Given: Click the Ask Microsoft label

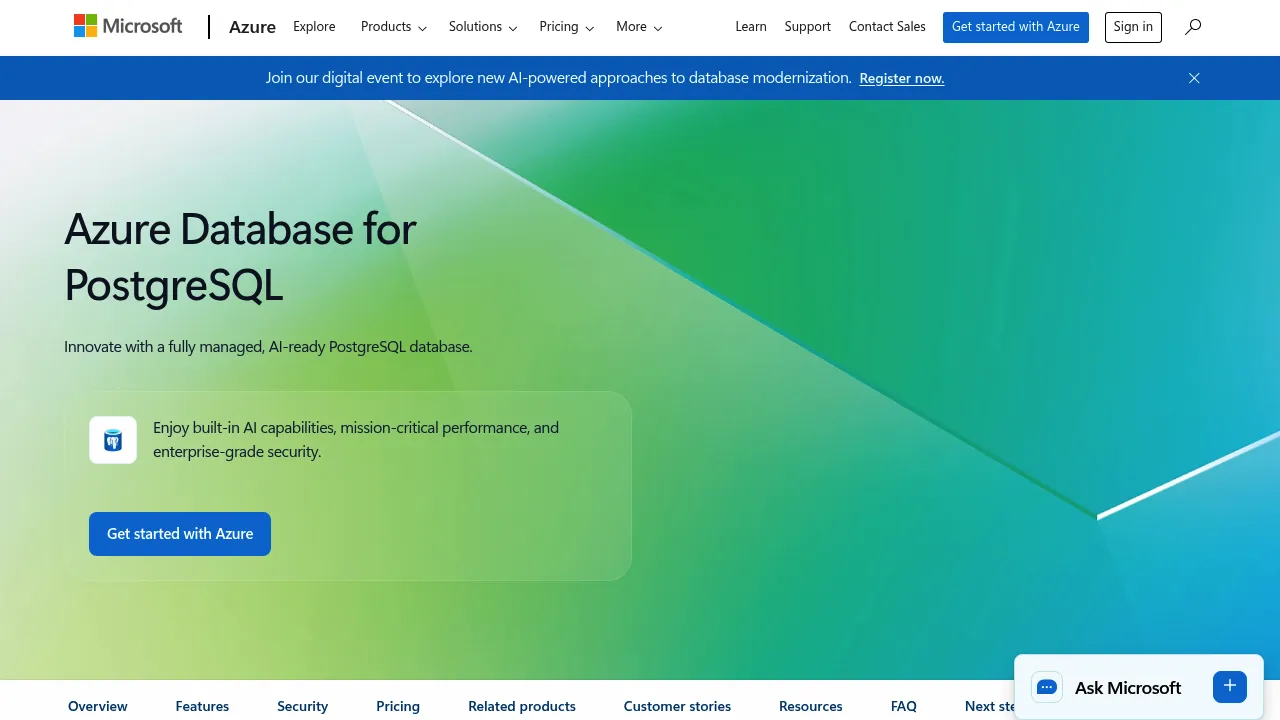Looking at the screenshot, I should [1128, 687].
